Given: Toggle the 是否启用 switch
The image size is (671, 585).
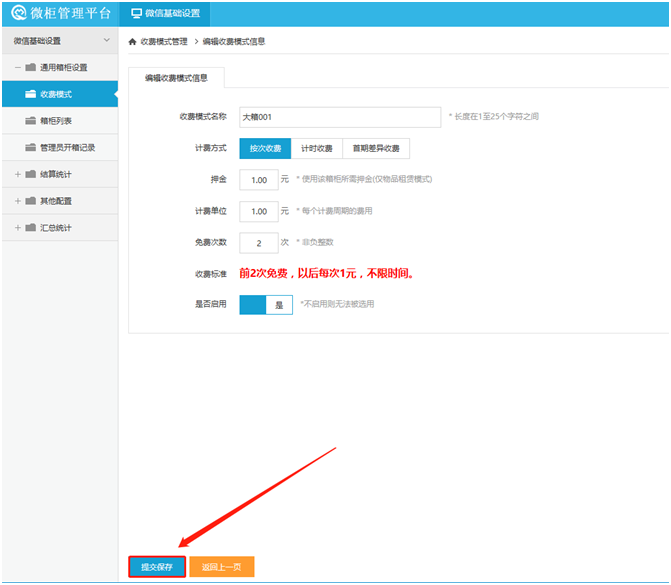Looking at the screenshot, I should [266, 305].
